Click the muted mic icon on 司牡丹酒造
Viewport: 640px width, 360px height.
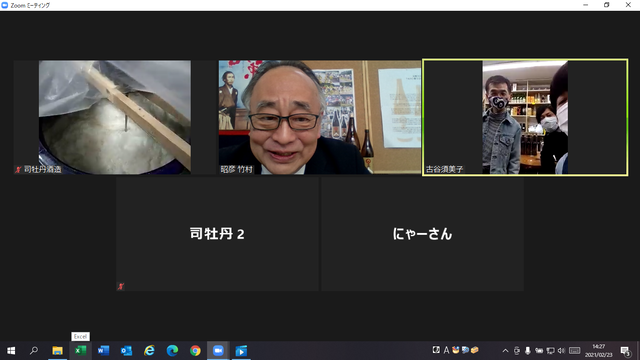click(x=18, y=169)
